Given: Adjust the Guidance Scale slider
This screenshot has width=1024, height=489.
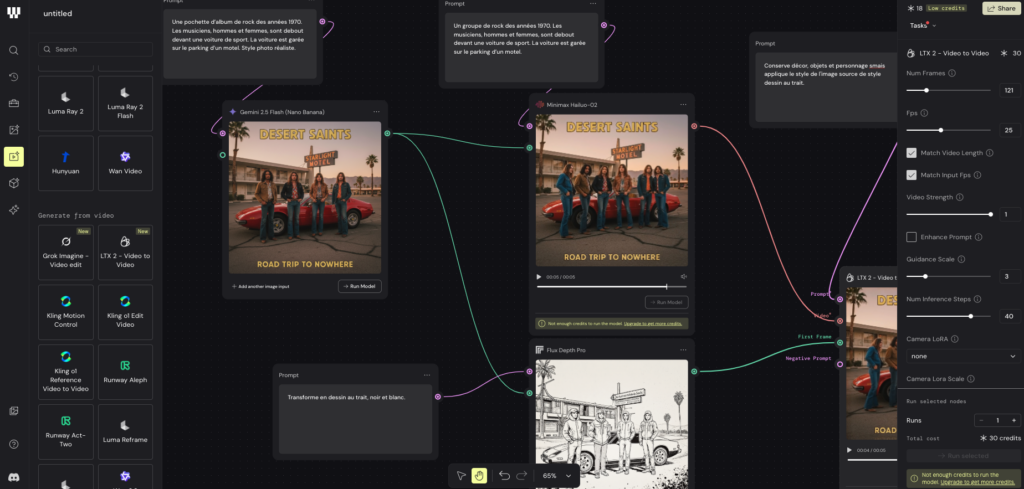Looking at the screenshot, I should (x=925, y=276).
